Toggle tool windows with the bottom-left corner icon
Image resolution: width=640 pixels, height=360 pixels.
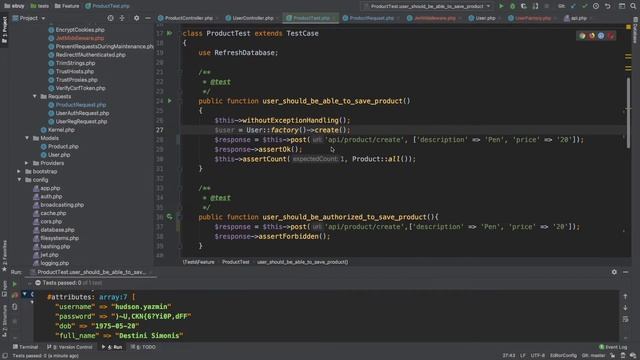(4, 356)
